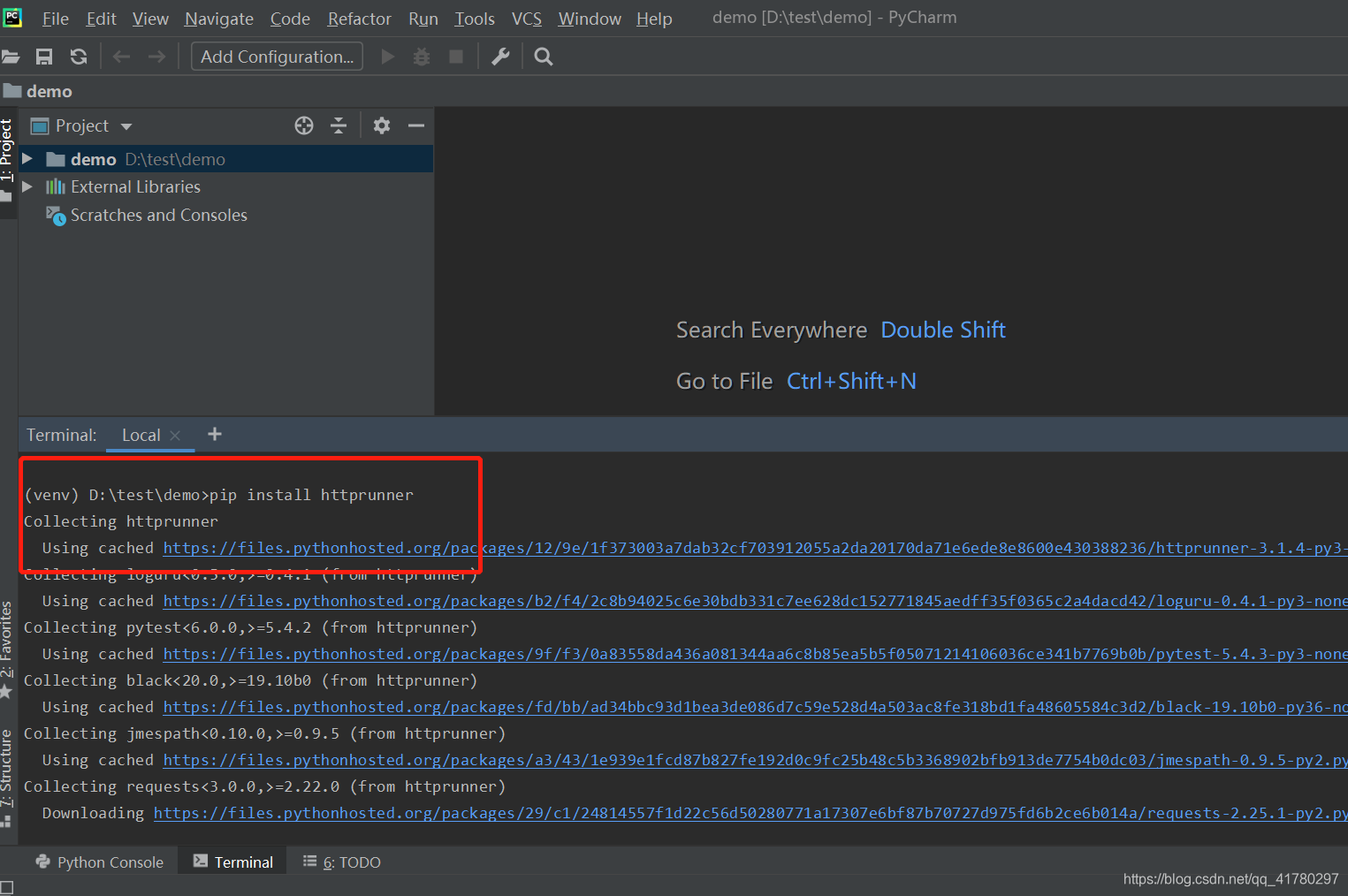Click the Save All toolbar icon
The height and width of the screenshot is (896, 1348).
tap(44, 57)
